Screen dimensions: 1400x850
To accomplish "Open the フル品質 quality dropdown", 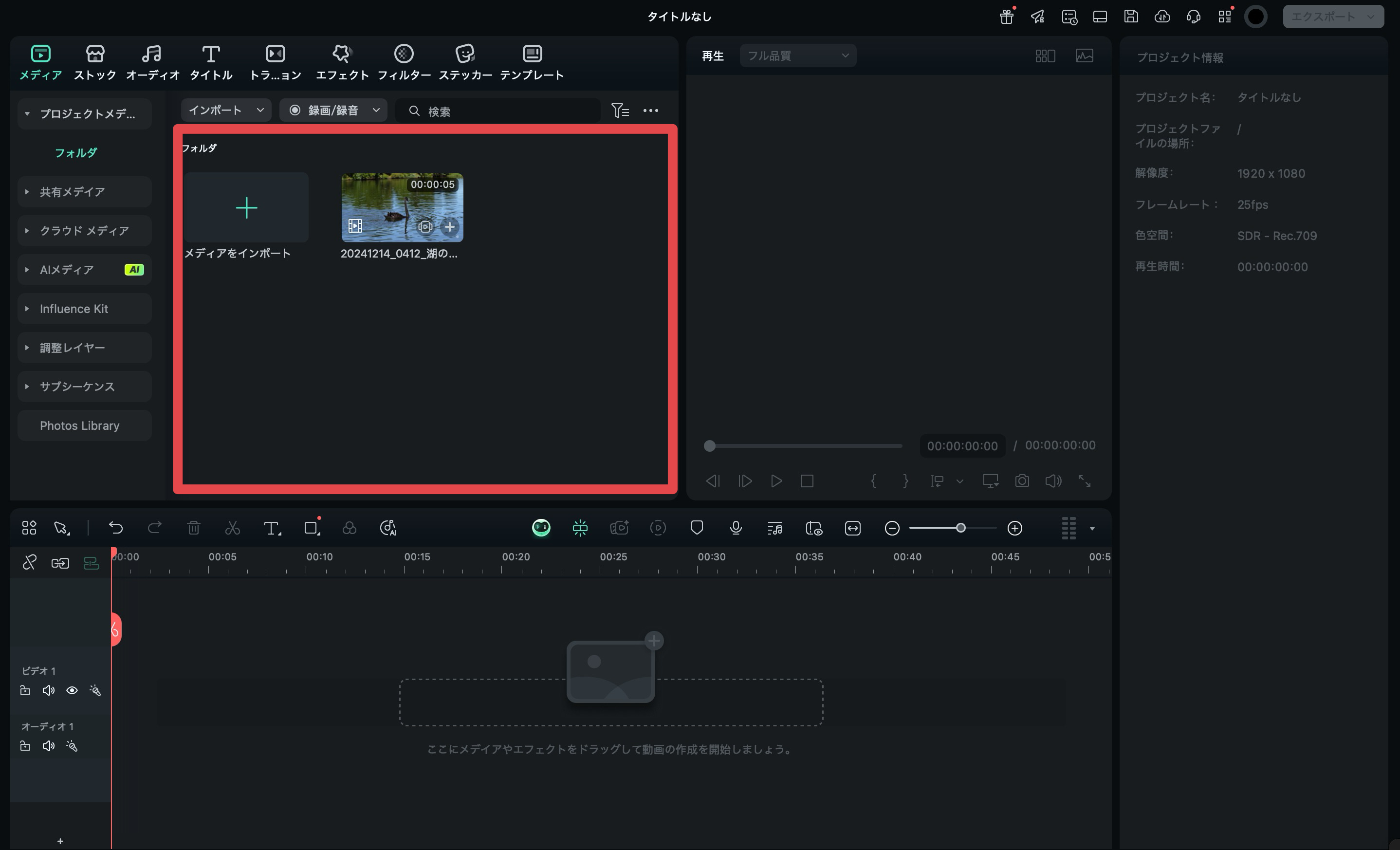I will tap(798, 55).
